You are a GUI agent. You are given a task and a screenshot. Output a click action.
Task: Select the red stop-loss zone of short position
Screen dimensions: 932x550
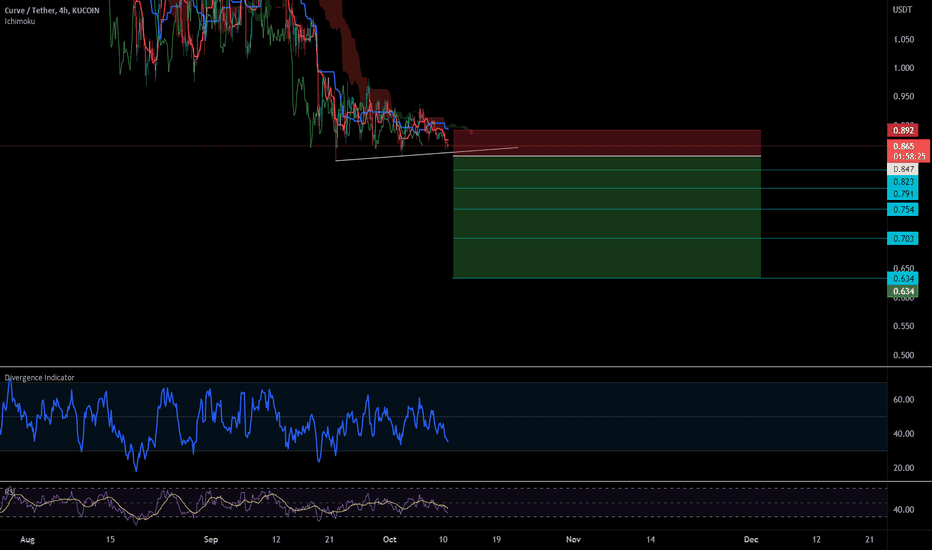(x=606, y=143)
